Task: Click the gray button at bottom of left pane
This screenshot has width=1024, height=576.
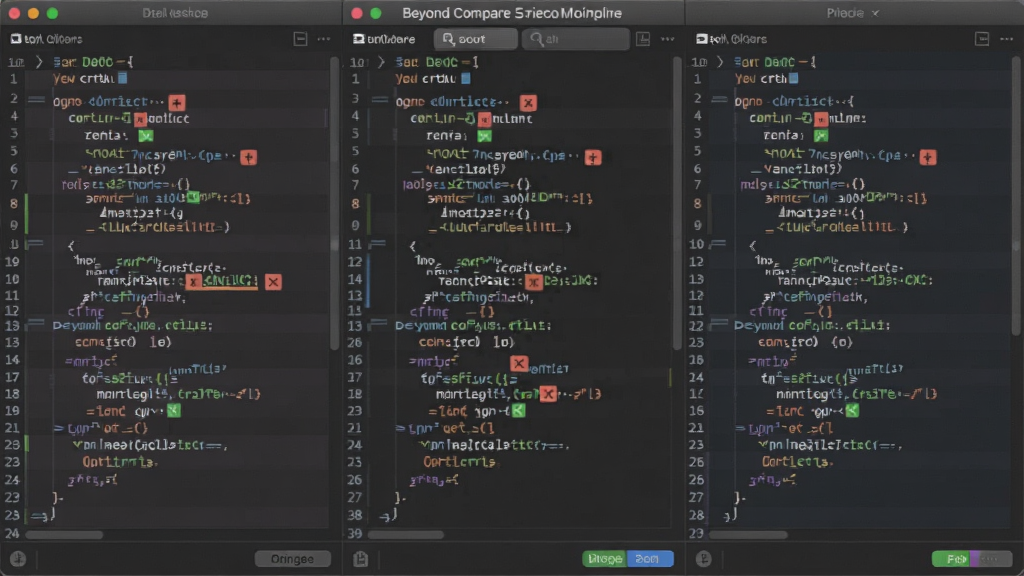Action: click(x=293, y=559)
